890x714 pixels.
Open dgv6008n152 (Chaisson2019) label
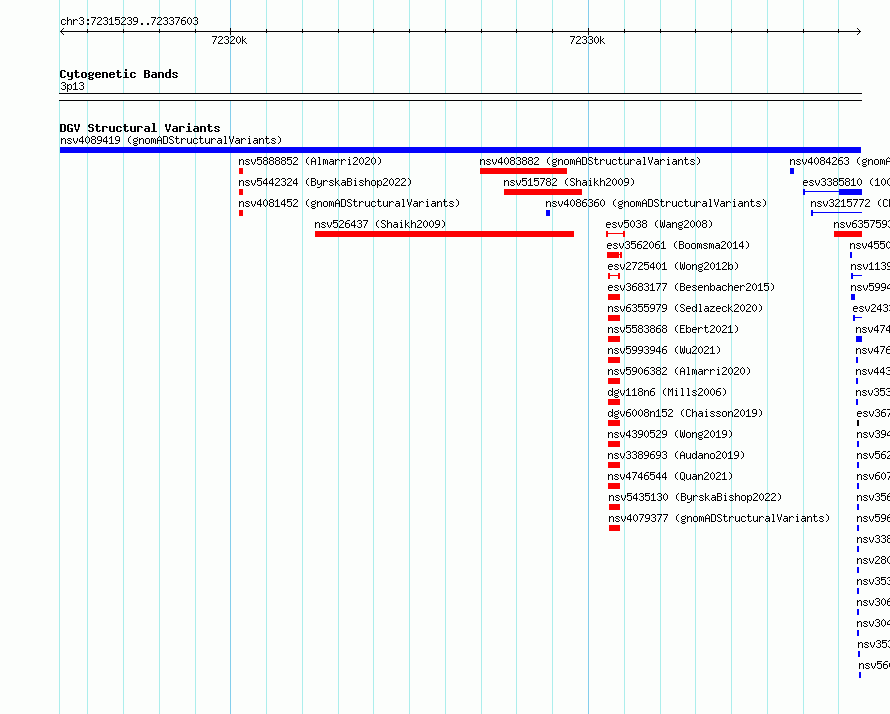click(685, 413)
